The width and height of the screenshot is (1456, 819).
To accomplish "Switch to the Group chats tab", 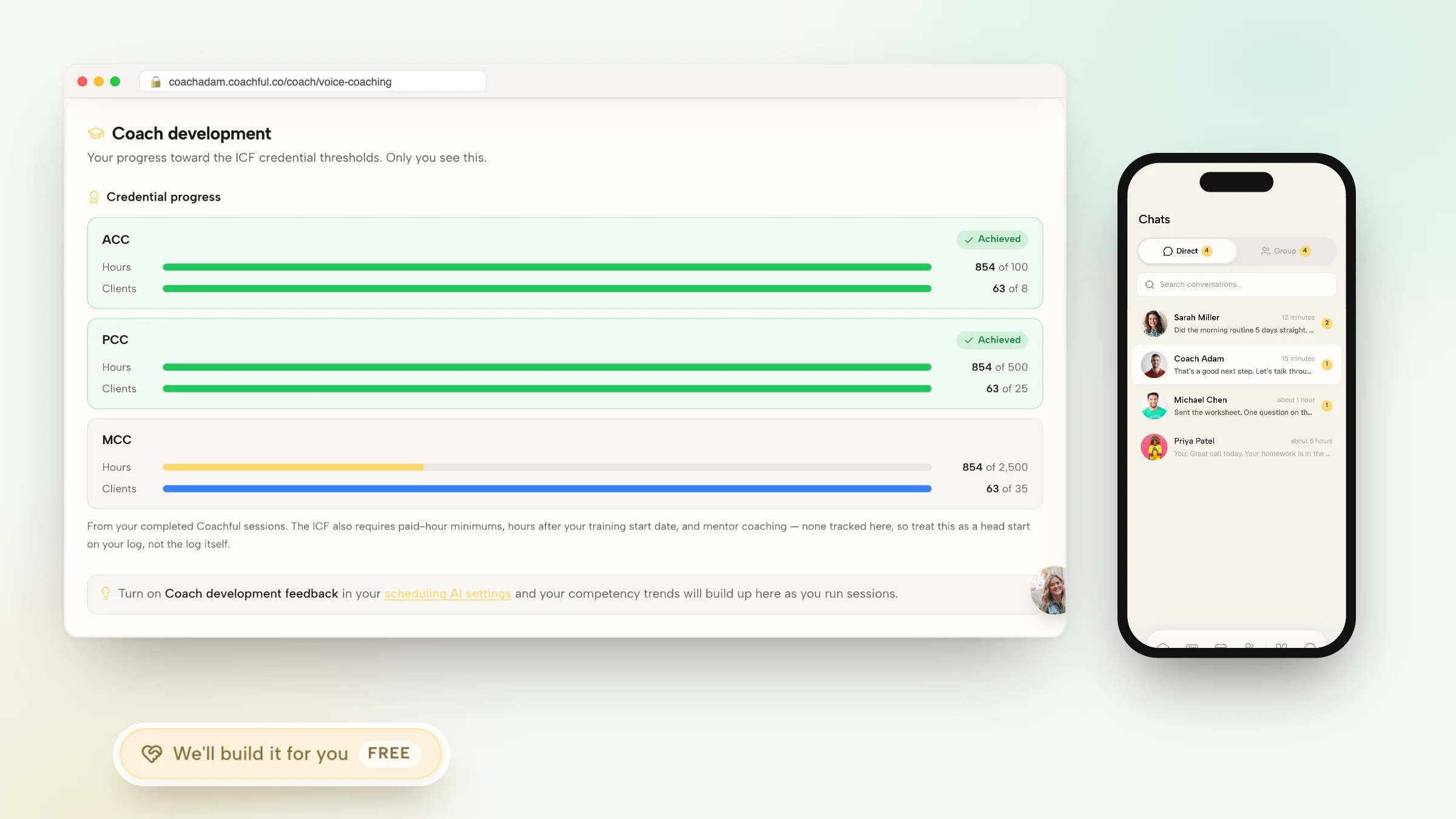I will coord(1286,251).
